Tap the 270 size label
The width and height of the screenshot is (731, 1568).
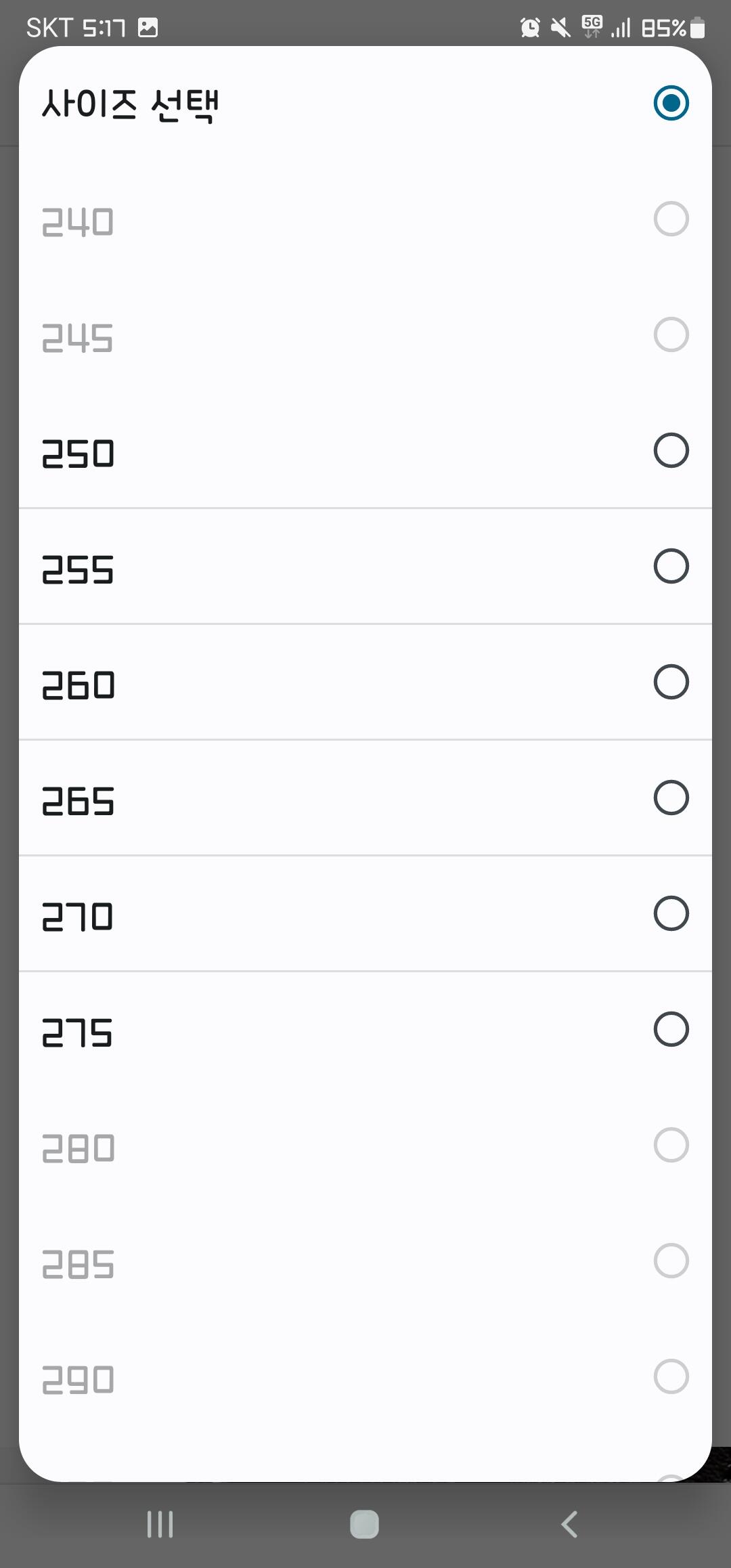click(78, 917)
